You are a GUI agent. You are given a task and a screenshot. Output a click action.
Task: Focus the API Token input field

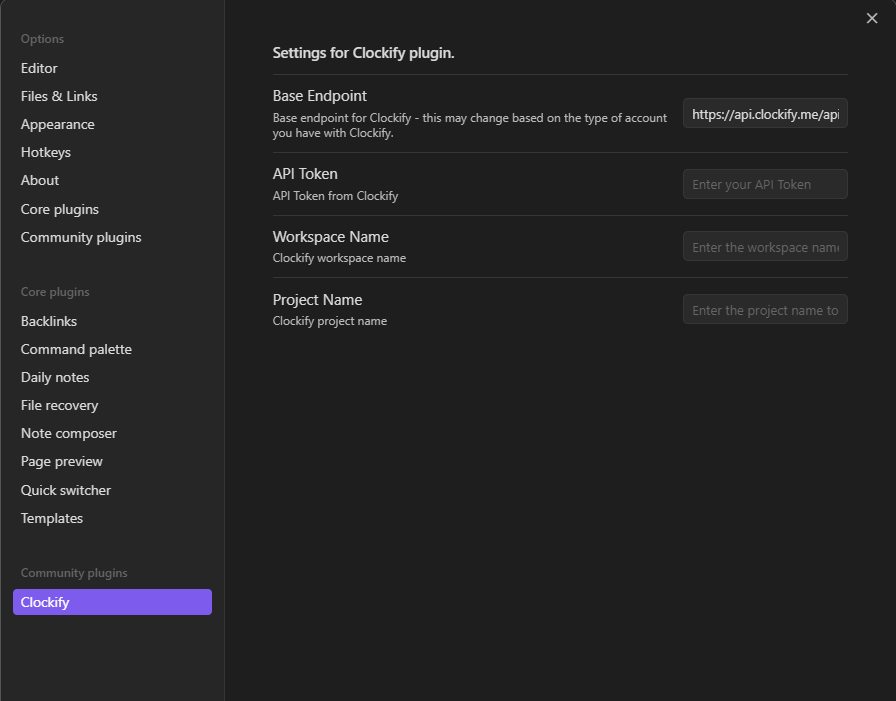point(765,184)
